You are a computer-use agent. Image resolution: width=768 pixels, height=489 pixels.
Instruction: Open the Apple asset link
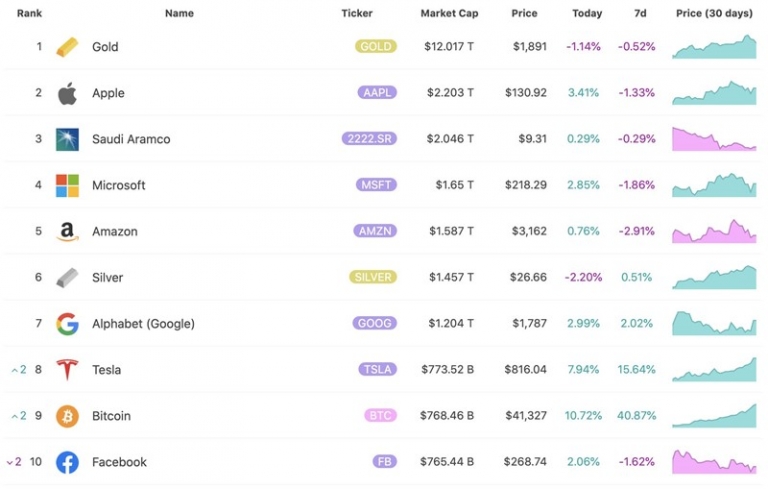(x=108, y=93)
